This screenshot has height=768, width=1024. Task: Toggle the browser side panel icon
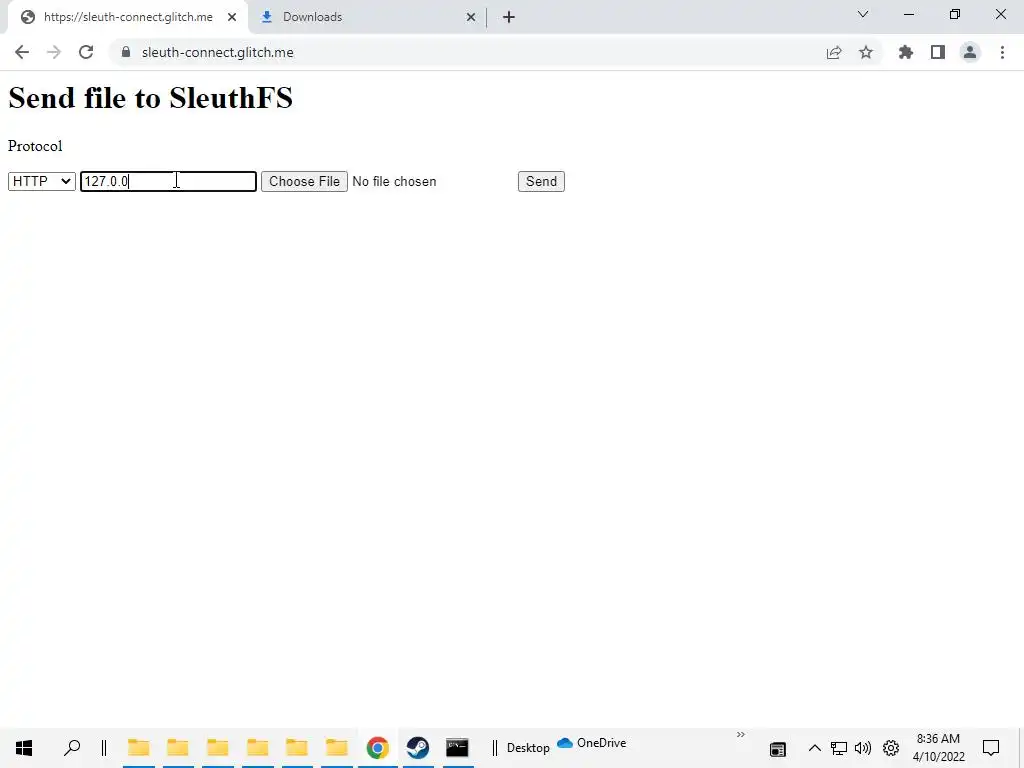938,52
